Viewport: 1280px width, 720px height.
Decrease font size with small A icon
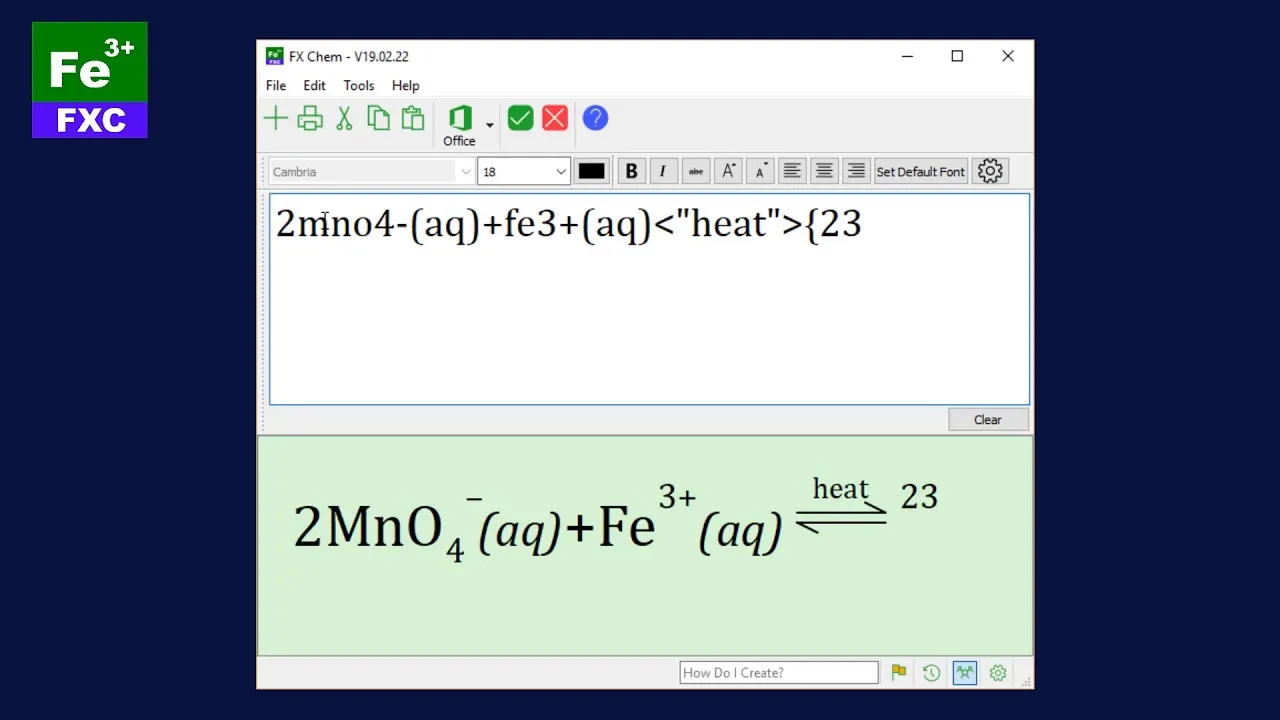click(x=761, y=171)
